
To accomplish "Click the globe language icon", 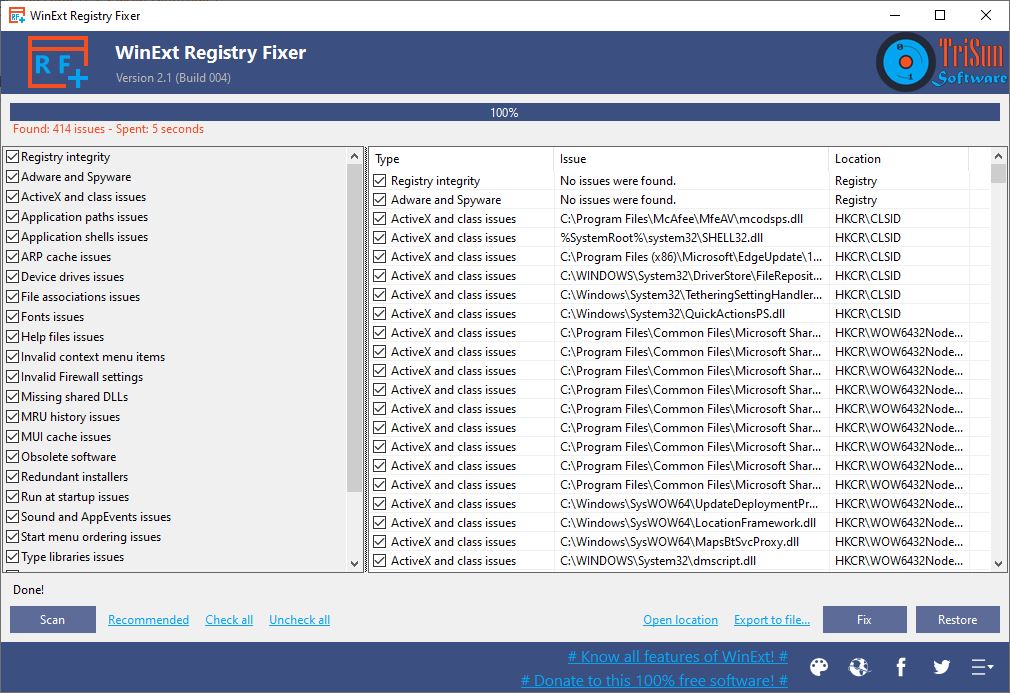I will pos(859,667).
